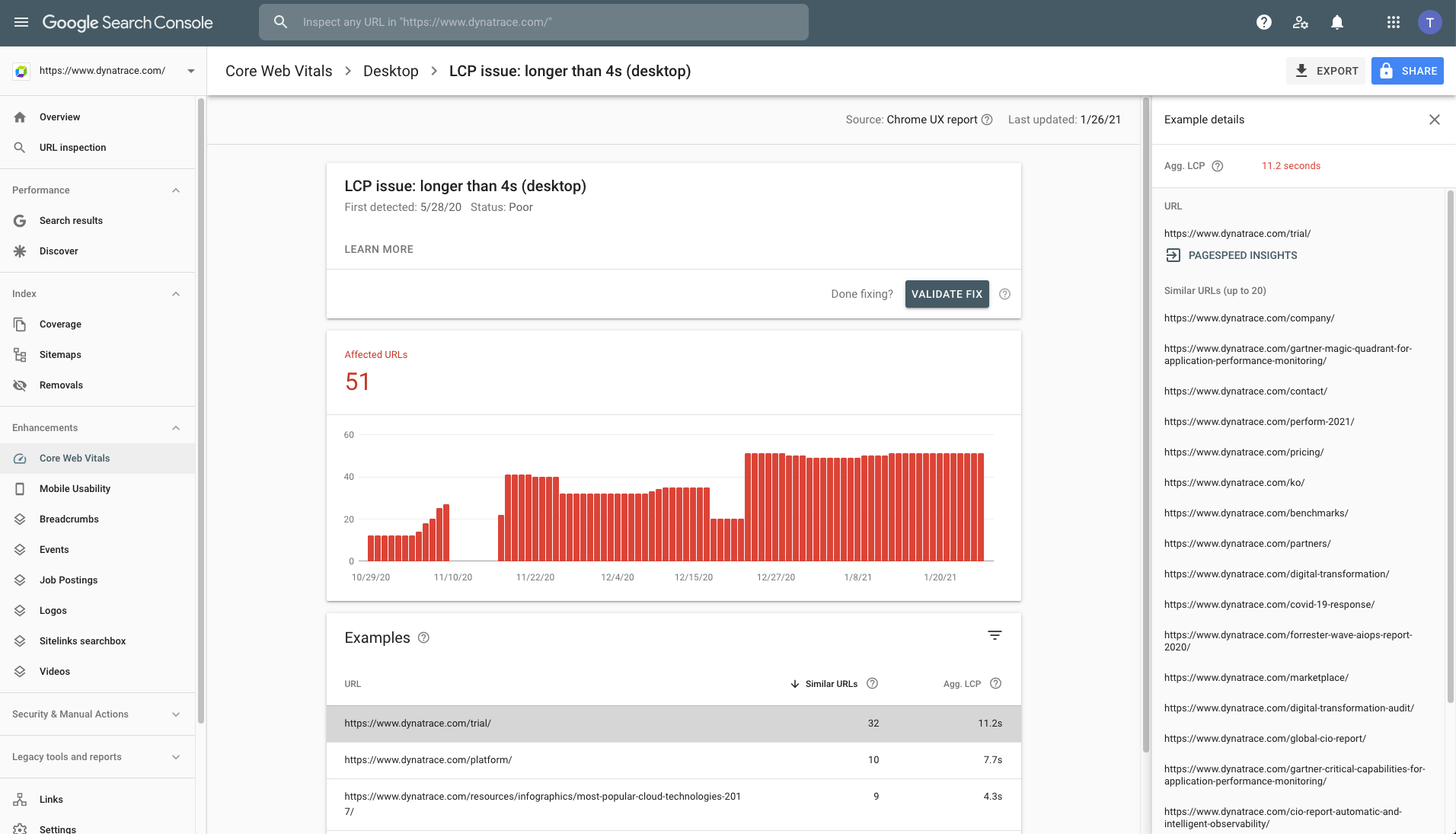The image size is (1456, 834).
Task: Sort by Similar URLs column
Action: [824, 684]
